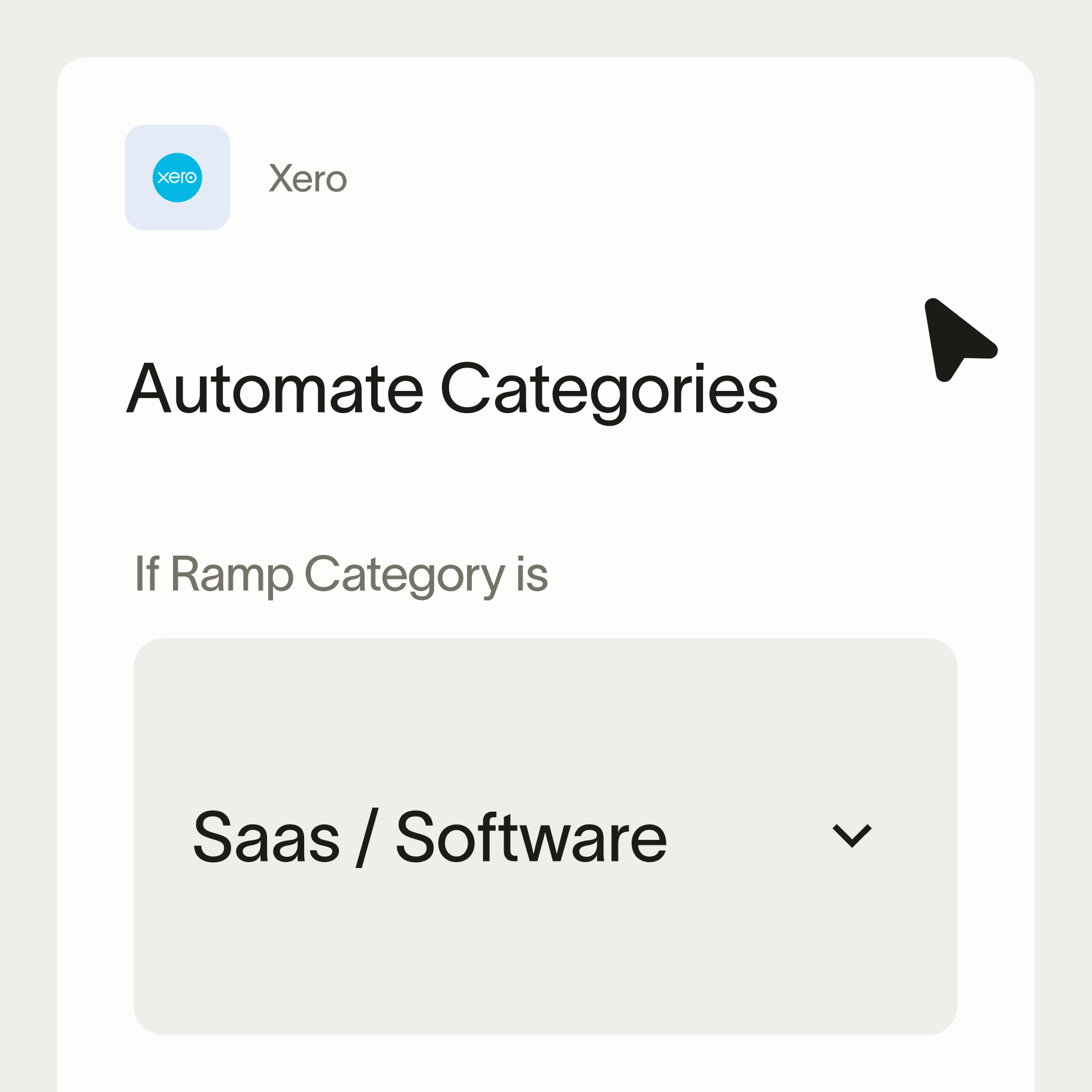
Task: Click the word "Category" in the condition label
Action: tap(405, 574)
